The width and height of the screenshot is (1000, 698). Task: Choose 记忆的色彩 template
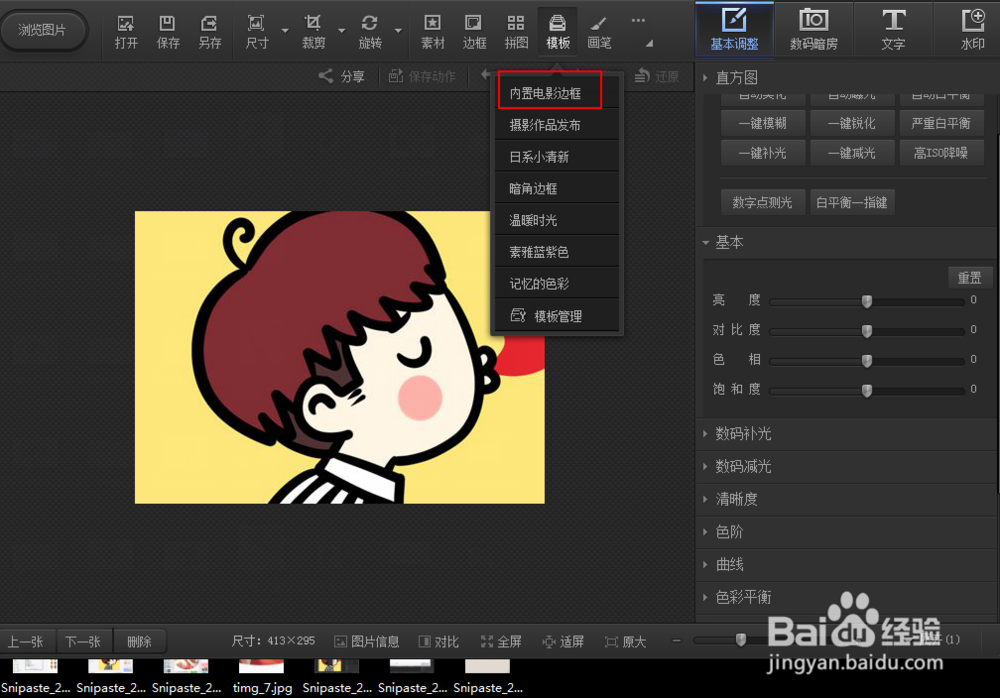point(557,284)
